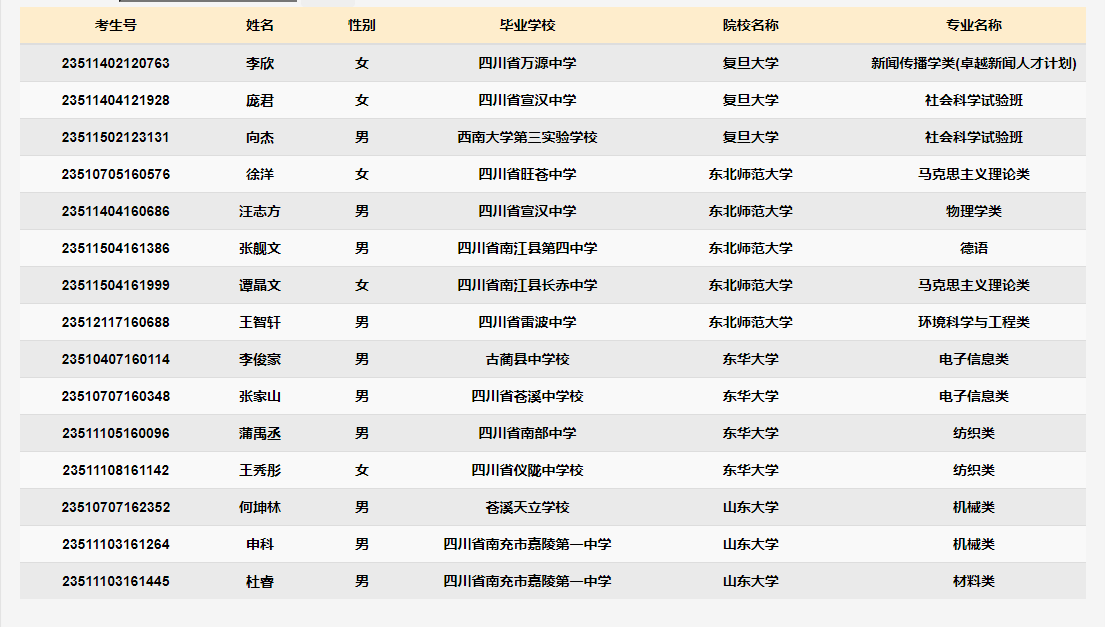Click the major 材料类
The image size is (1105, 627).
click(974, 581)
